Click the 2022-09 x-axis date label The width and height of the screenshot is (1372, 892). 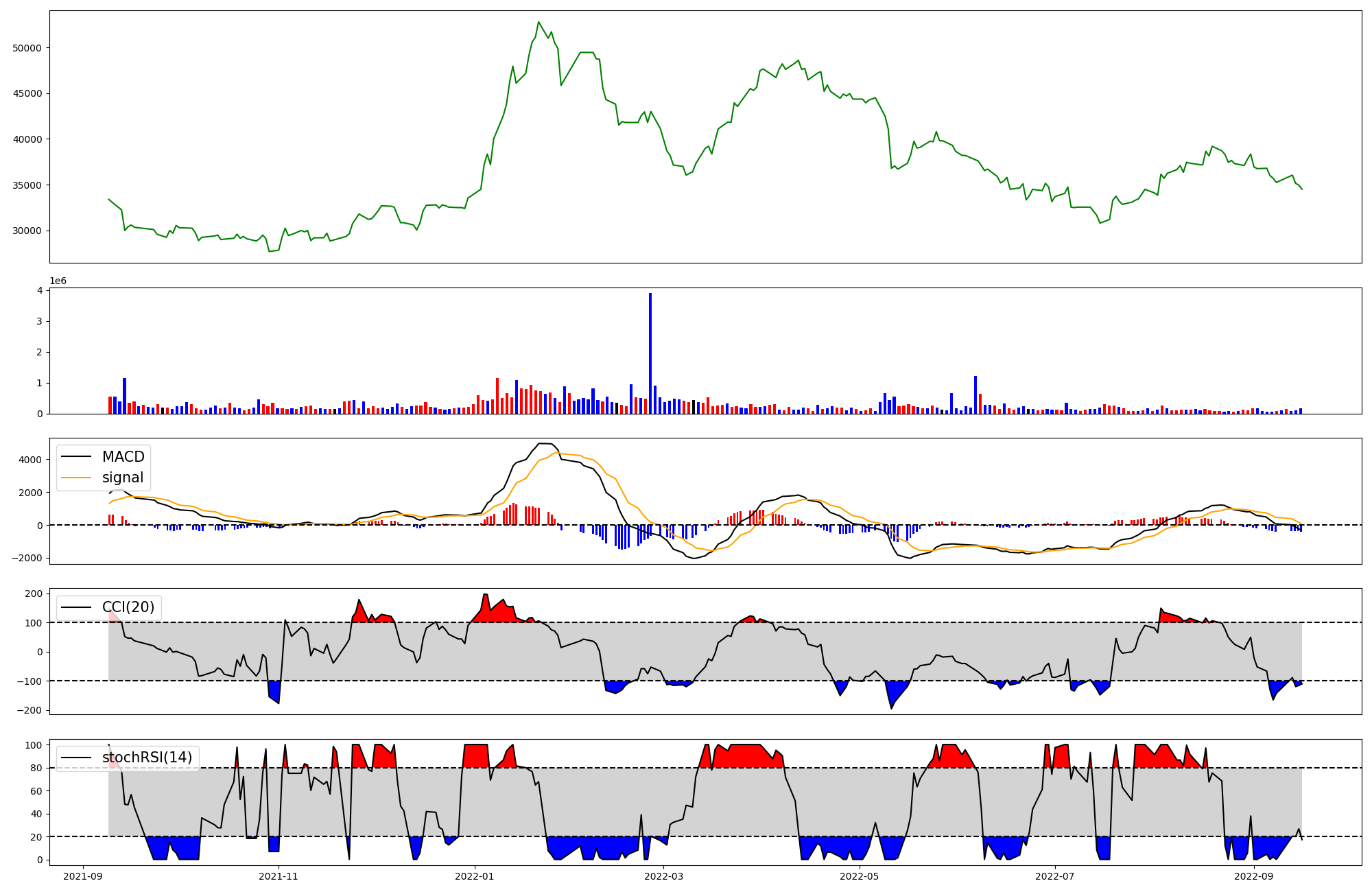(x=1253, y=876)
